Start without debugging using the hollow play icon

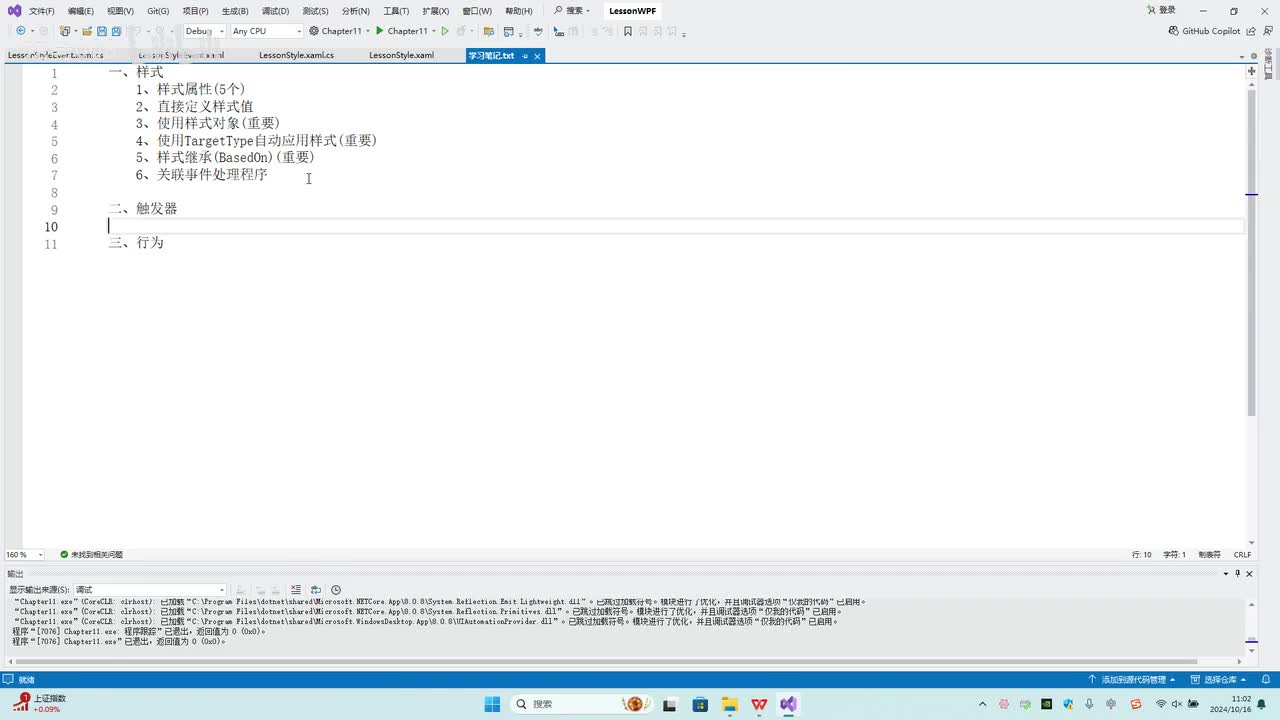(445, 31)
